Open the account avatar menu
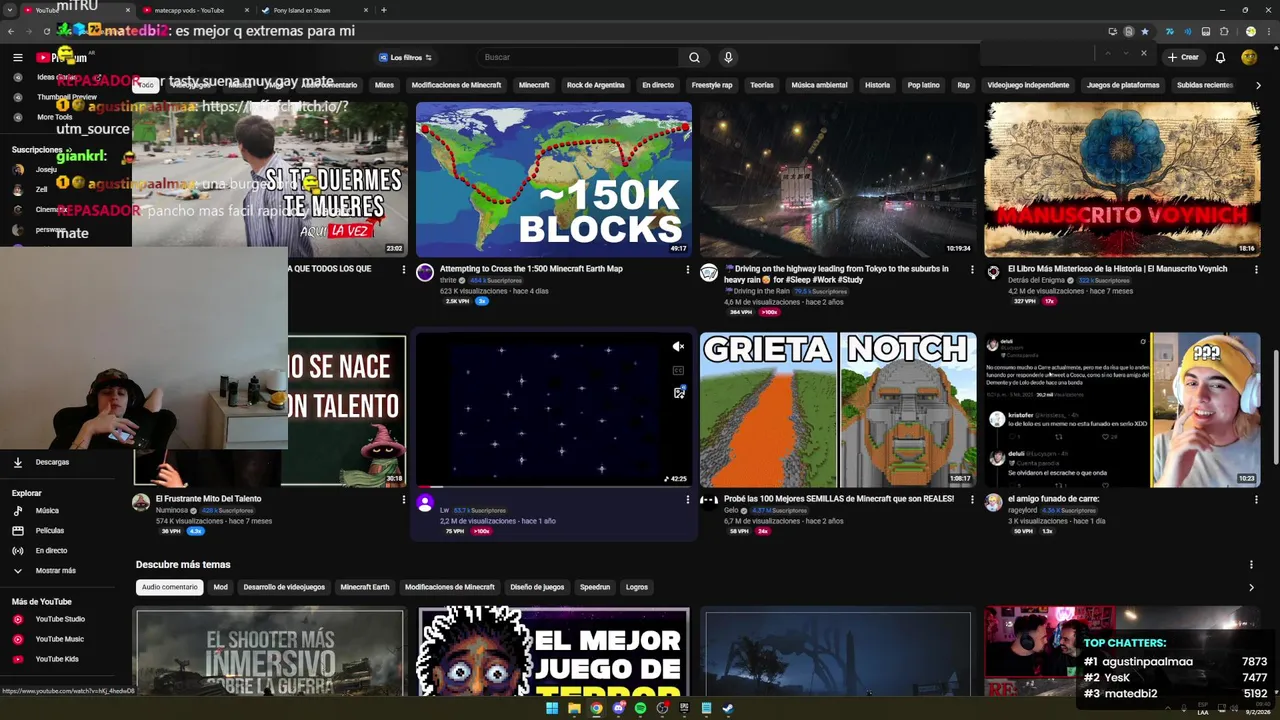The image size is (1280, 720). (x=1249, y=57)
